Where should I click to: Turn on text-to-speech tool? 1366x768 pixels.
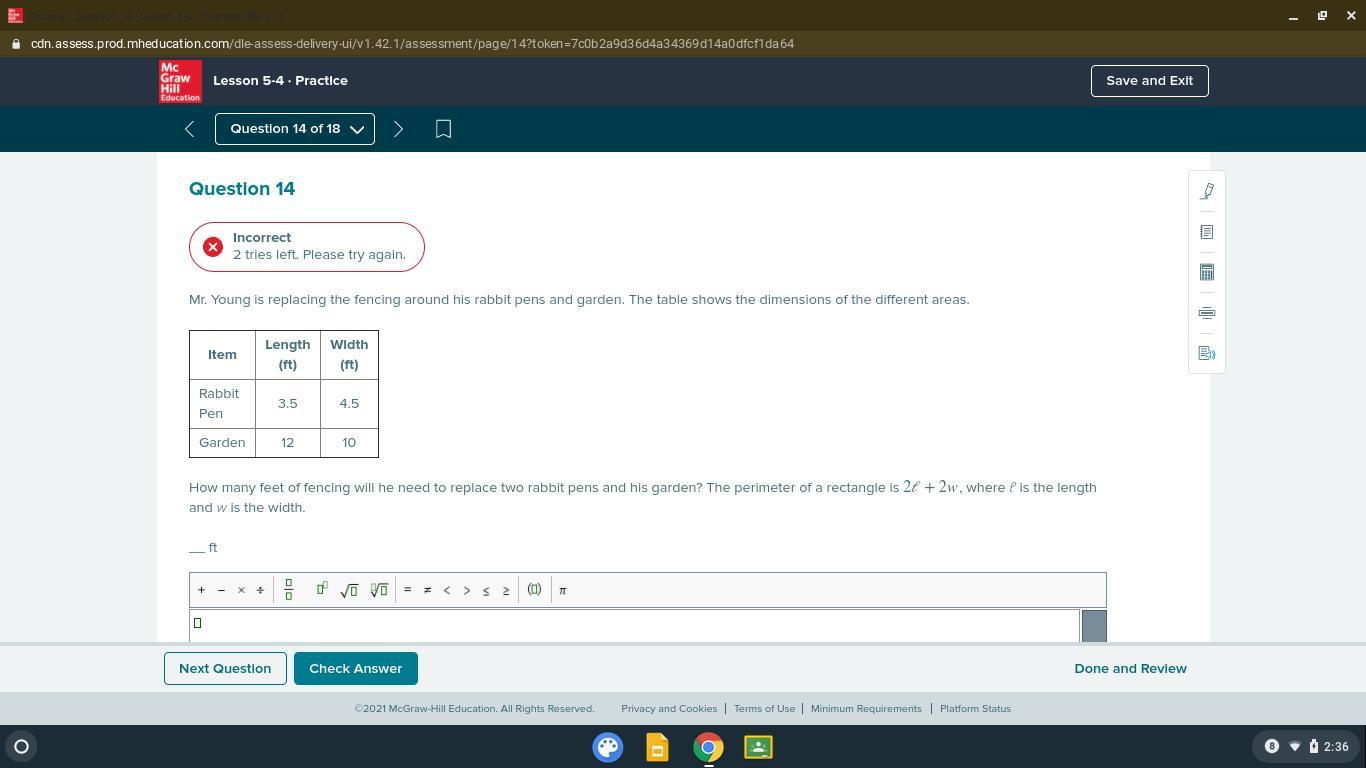[x=1207, y=353]
